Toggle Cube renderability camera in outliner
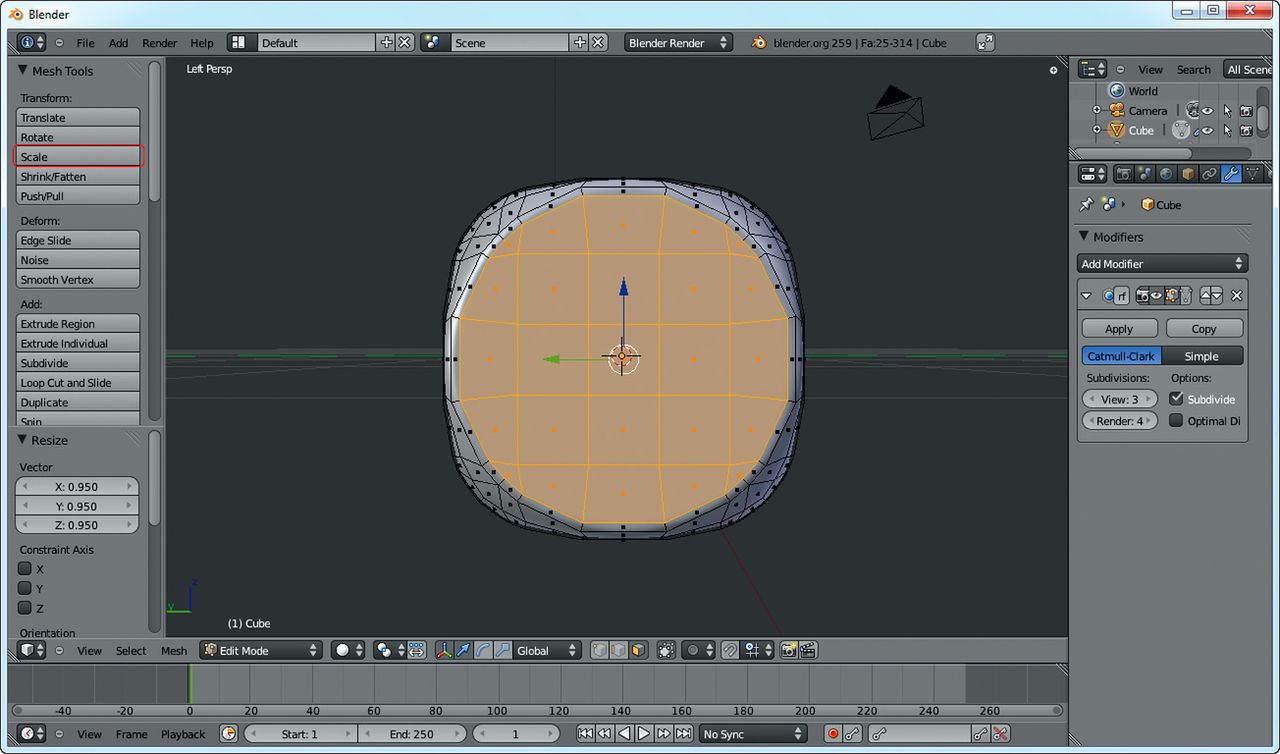Image resolution: width=1280 pixels, height=754 pixels. (1246, 131)
